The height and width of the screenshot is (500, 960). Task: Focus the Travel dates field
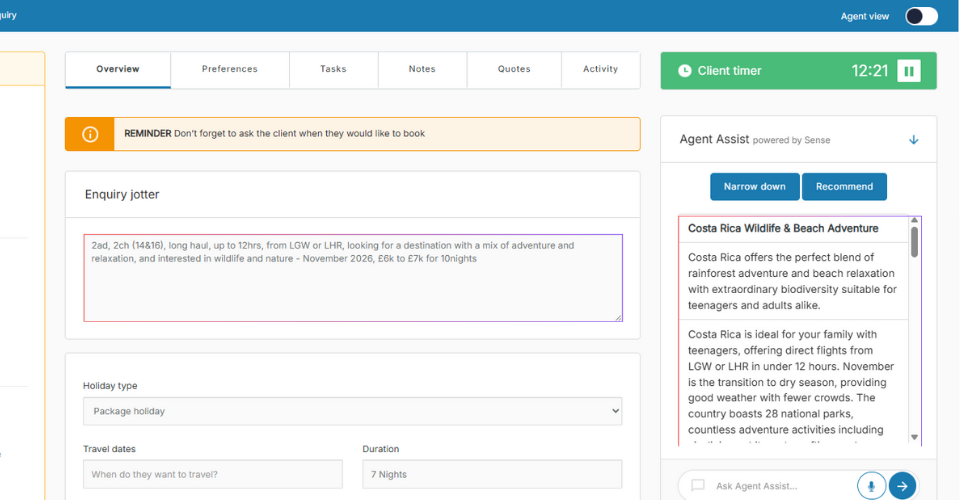[213, 474]
